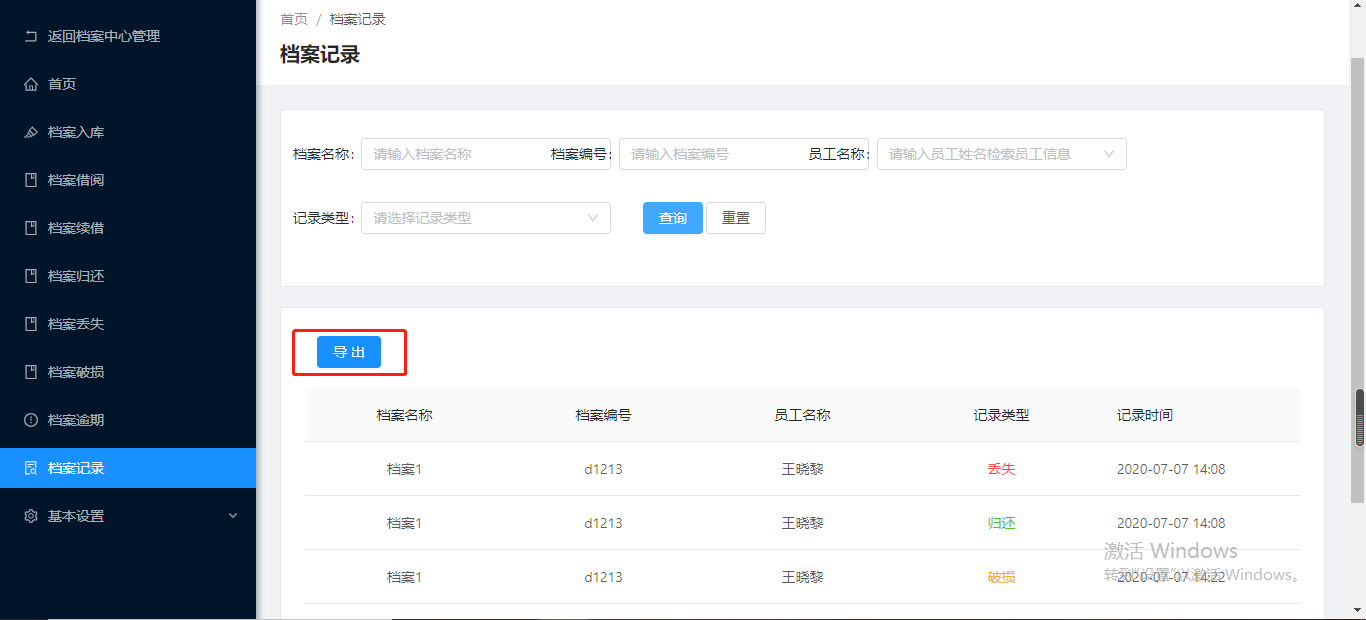Open the 记录类型 dropdown arrow

pos(593,218)
